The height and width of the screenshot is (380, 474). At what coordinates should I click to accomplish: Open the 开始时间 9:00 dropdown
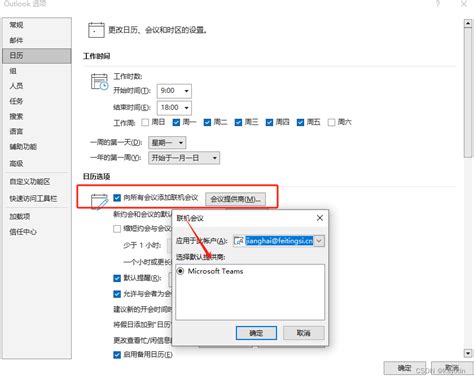click(x=174, y=91)
